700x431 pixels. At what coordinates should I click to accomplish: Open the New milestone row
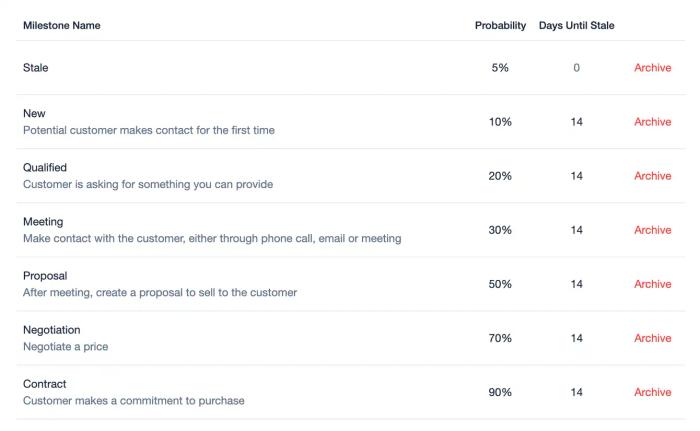point(34,114)
